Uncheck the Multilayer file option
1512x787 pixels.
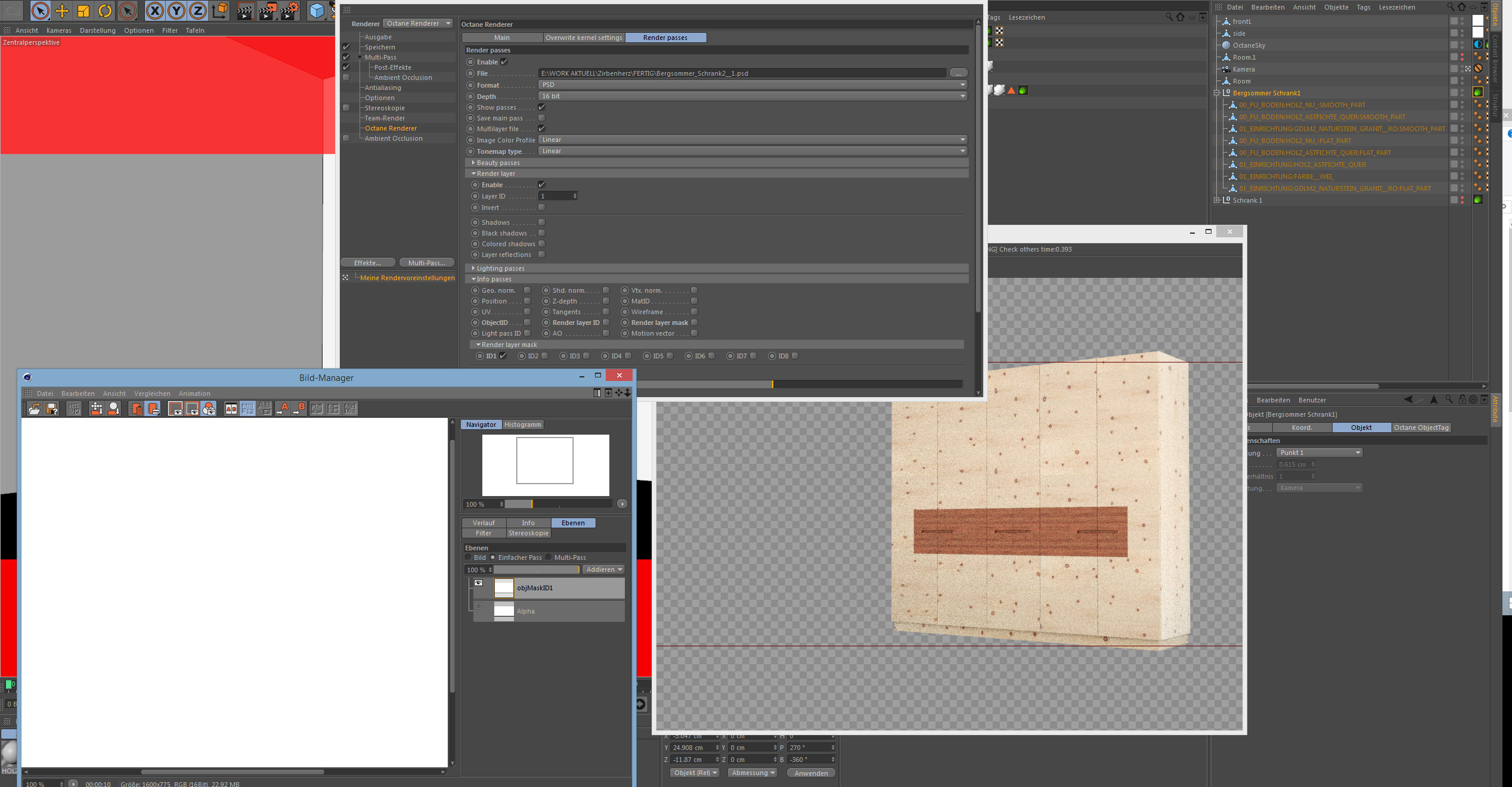(x=541, y=129)
